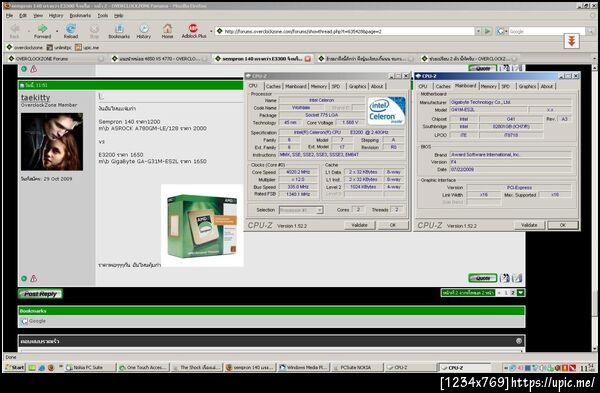The height and width of the screenshot is (393, 600).
Task: Click the Windows Start button
Action: pos(15,367)
